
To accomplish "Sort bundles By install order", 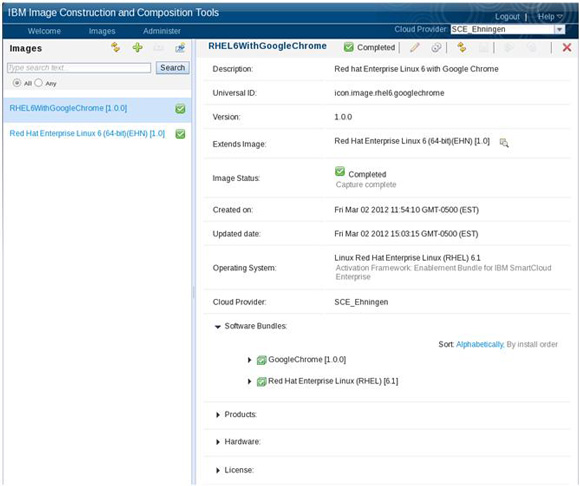I will point(532,344).
